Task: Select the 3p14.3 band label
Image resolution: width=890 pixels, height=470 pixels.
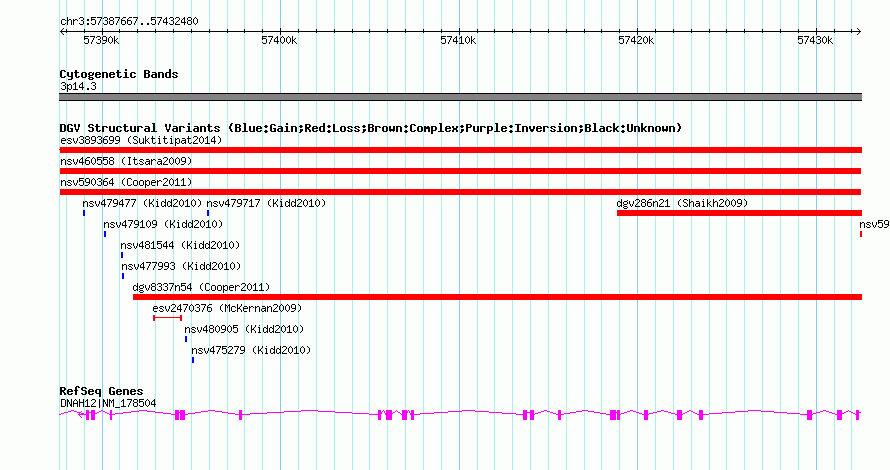Action: click(78, 86)
